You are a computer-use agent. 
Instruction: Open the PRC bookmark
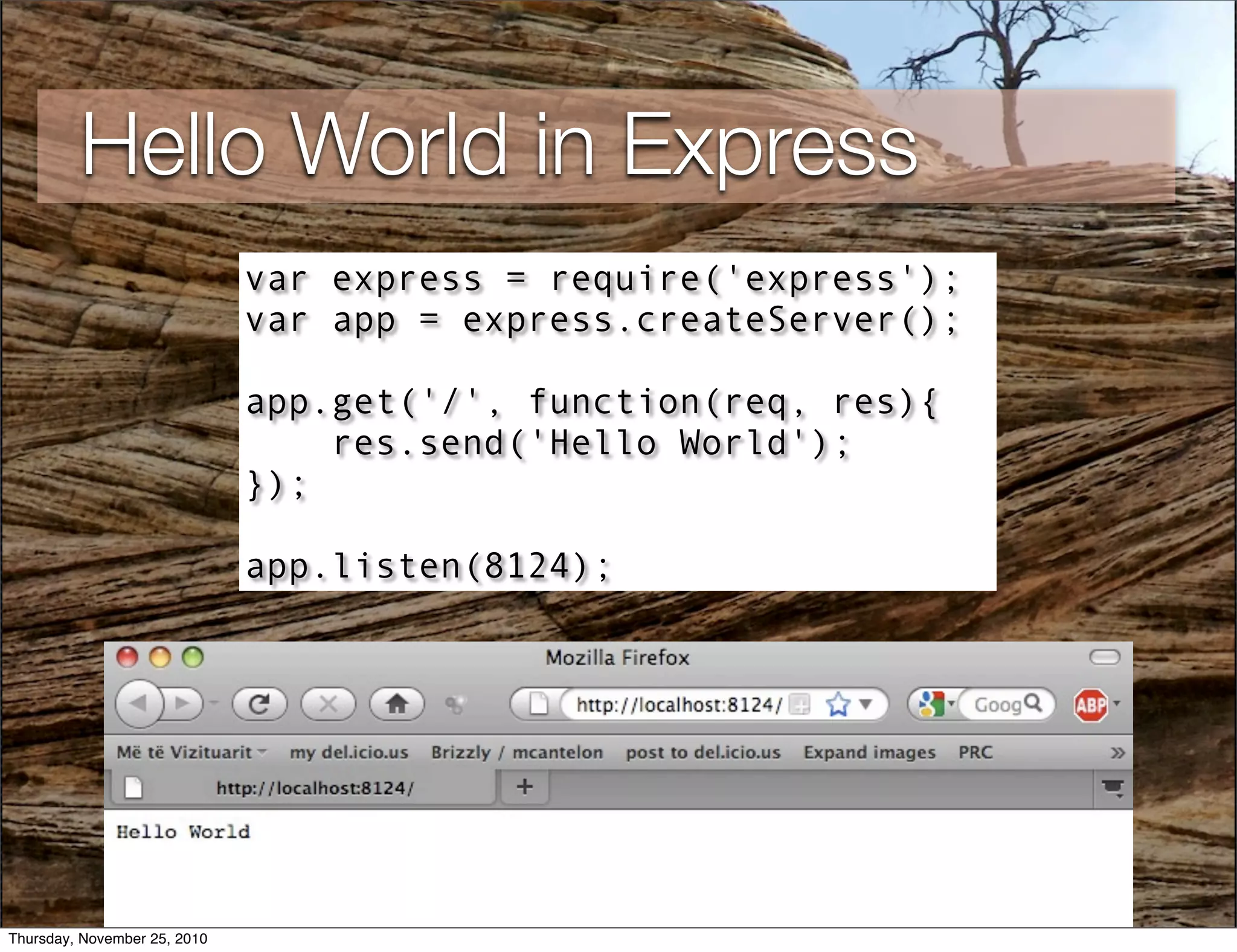(x=975, y=752)
